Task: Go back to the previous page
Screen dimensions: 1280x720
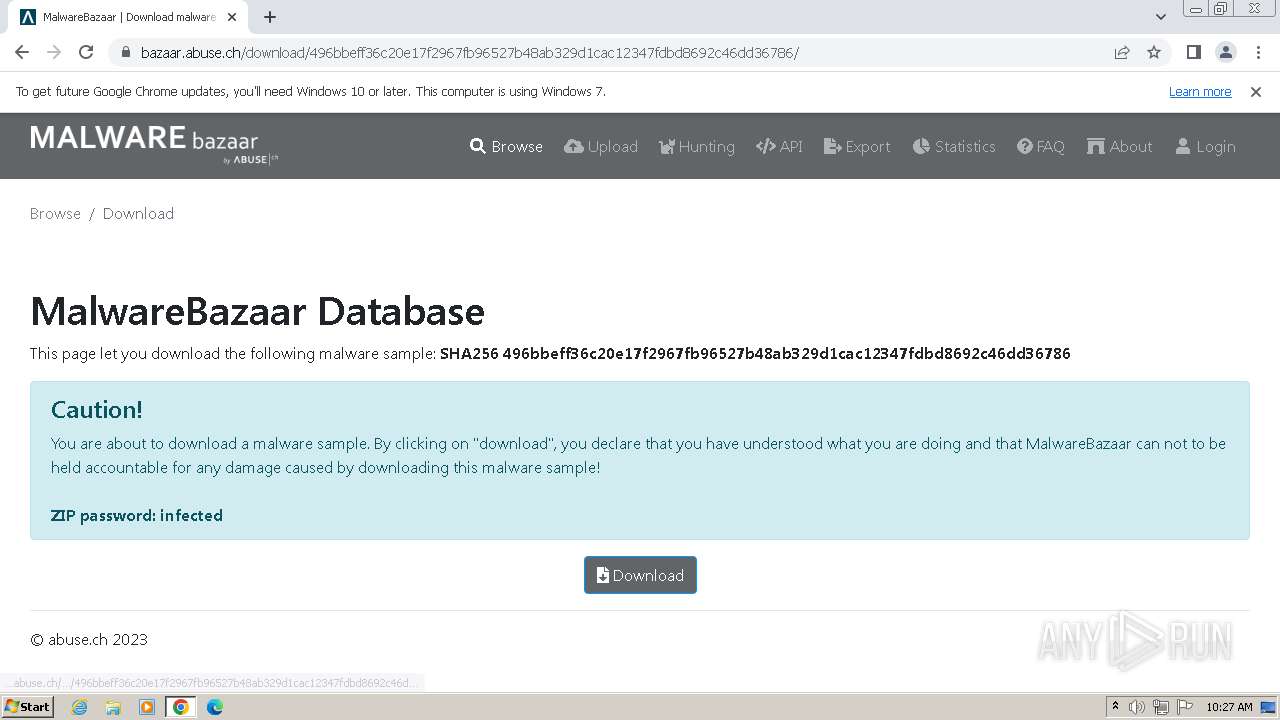Action: point(22,52)
